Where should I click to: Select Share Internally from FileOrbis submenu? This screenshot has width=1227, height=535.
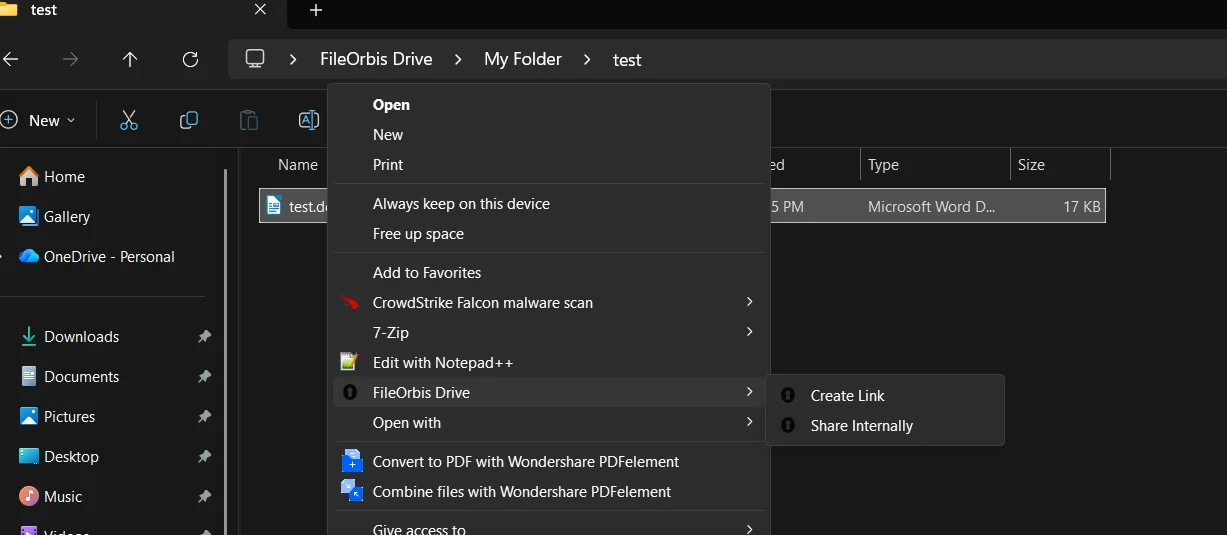click(x=861, y=426)
